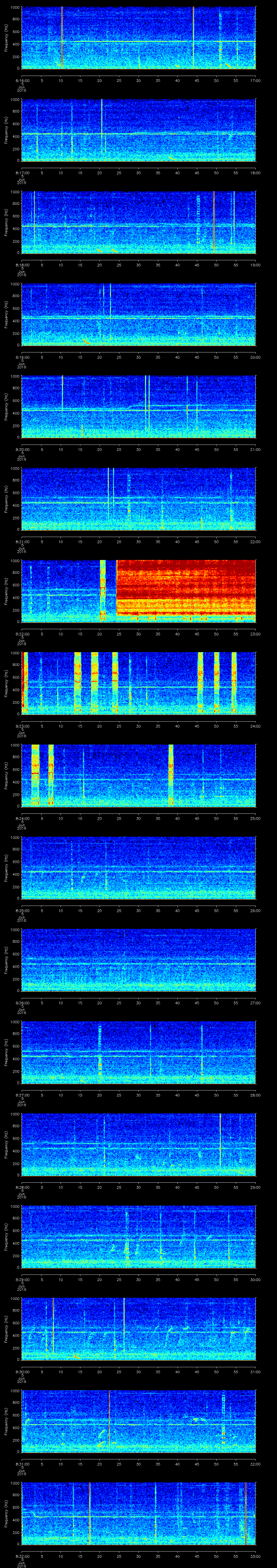
Task: Click the 8:25:00 spectrogram panel
Action: pyautogui.click(x=139, y=868)
